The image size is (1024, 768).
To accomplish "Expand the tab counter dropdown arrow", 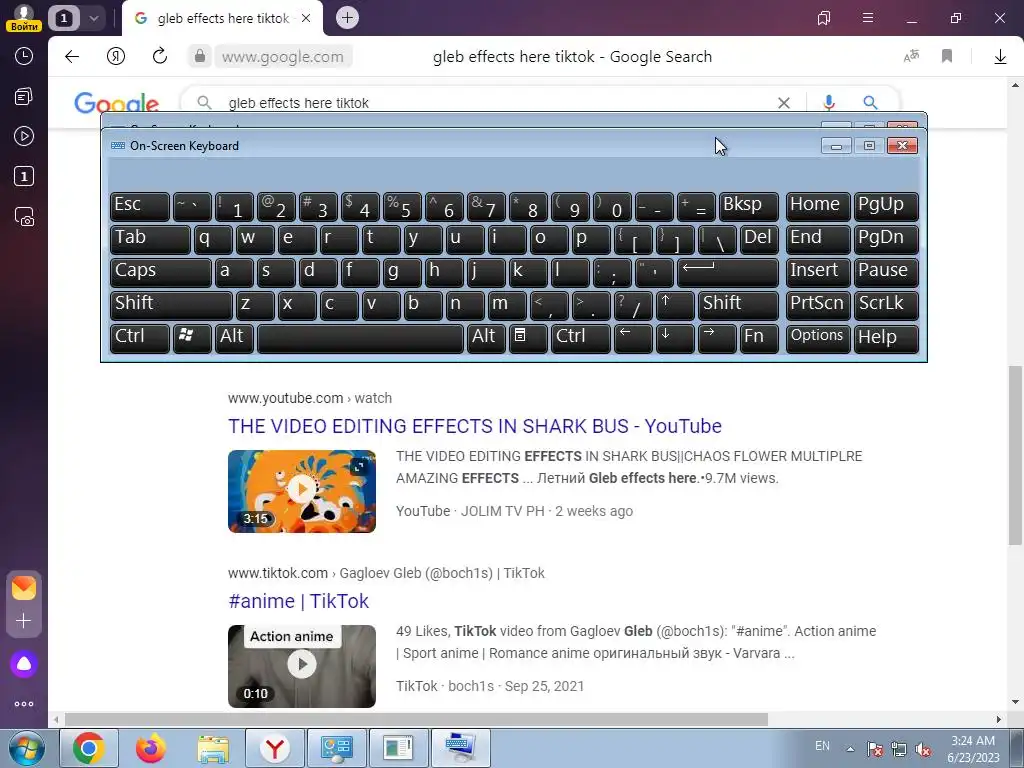I will tap(93, 18).
